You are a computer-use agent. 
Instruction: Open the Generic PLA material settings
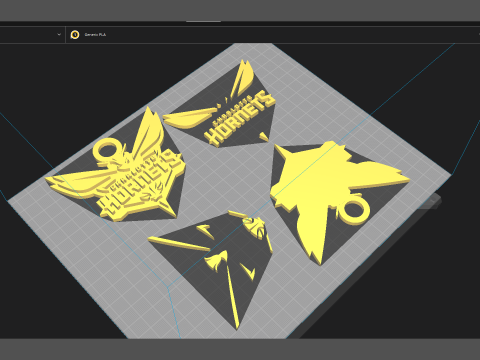click(95, 34)
